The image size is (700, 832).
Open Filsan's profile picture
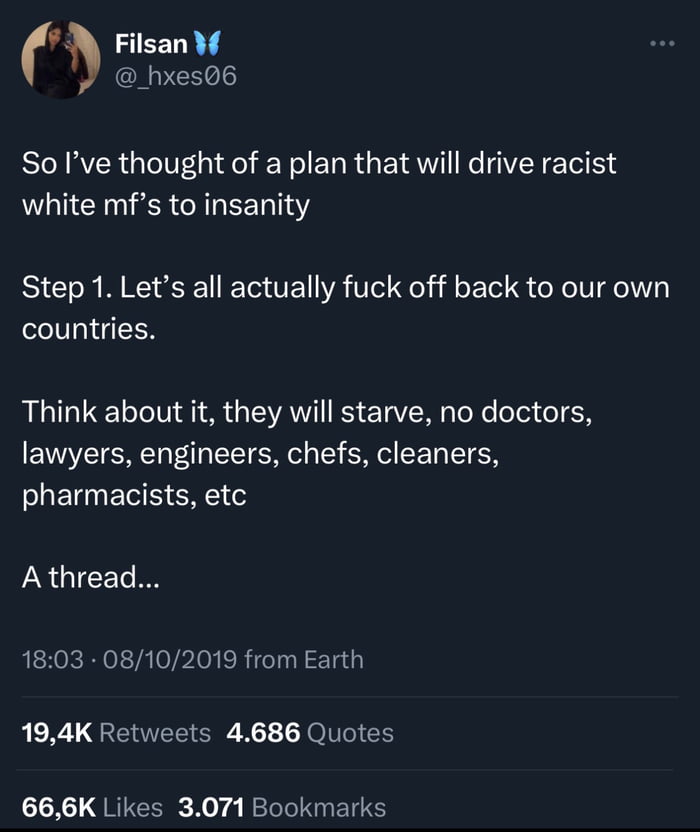click(x=60, y=60)
